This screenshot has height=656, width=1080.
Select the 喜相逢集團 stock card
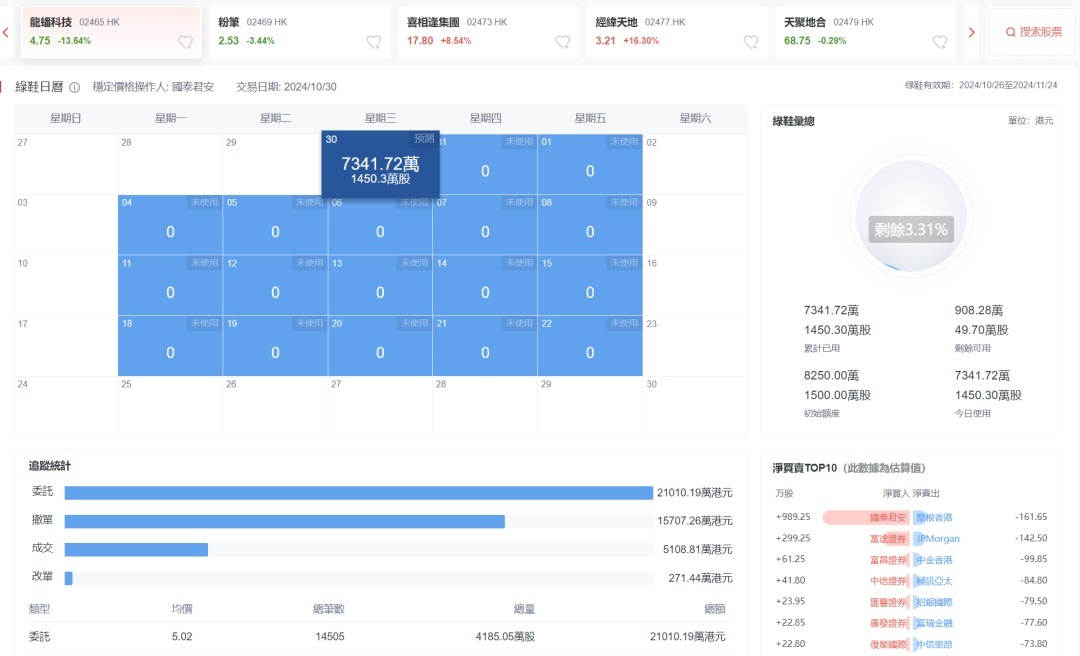pyautogui.click(x=488, y=32)
